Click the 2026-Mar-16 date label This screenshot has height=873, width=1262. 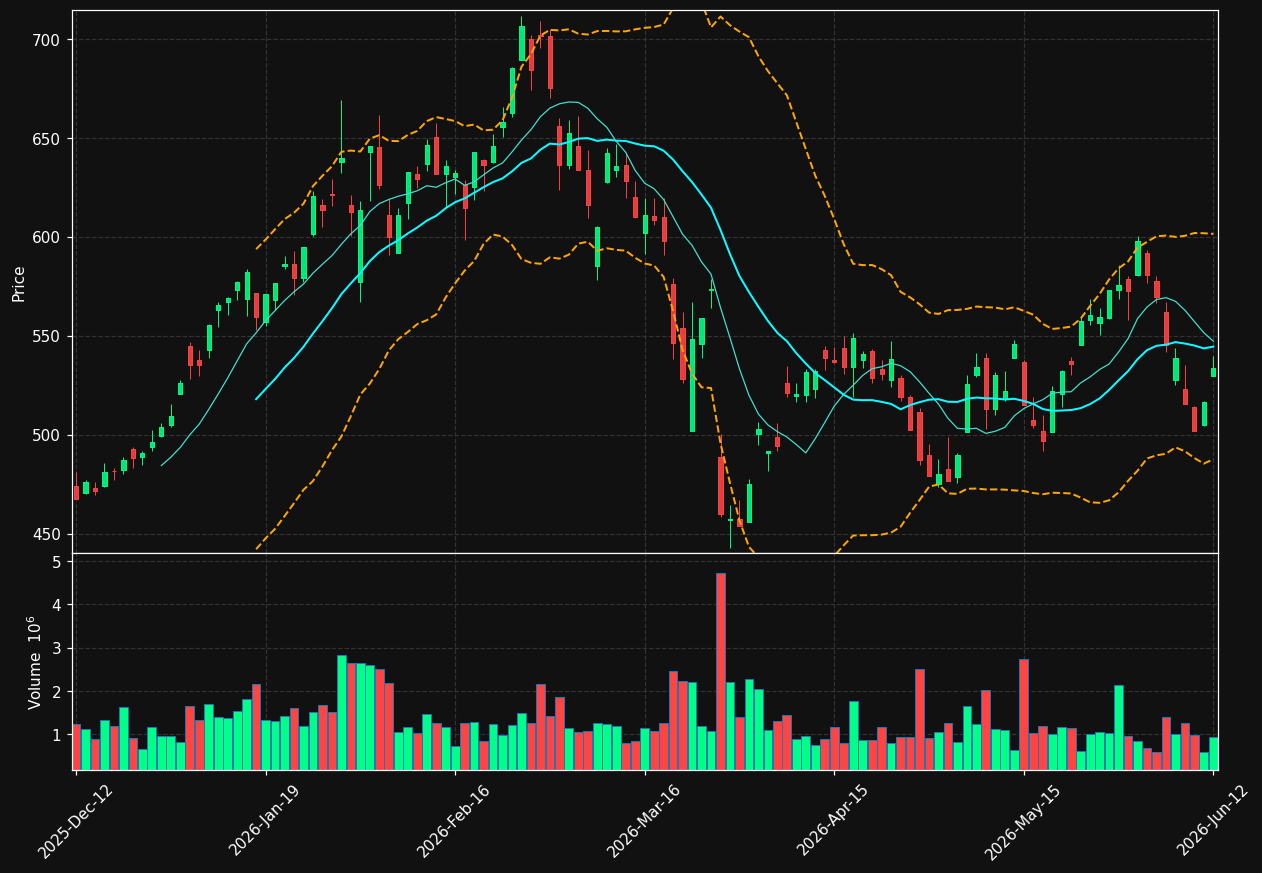pos(644,819)
